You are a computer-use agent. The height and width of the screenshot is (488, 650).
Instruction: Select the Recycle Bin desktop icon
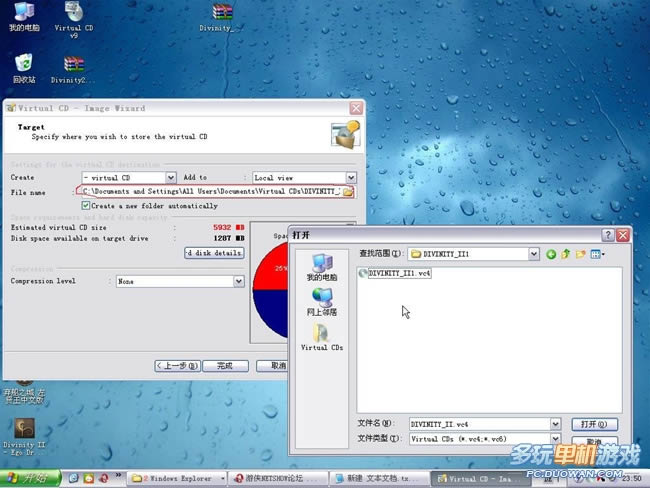[x=24, y=68]
